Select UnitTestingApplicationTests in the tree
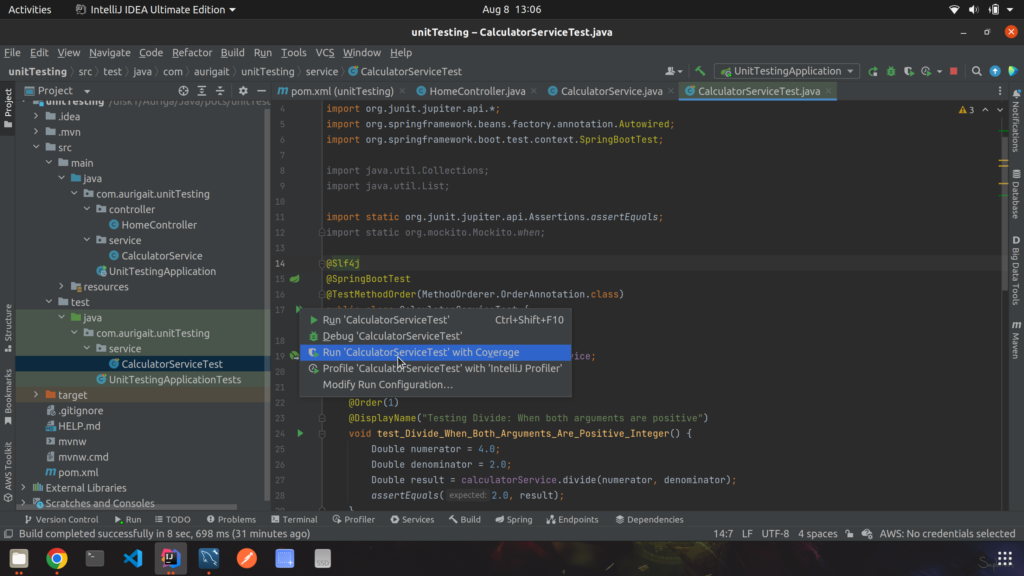1024x576 pixels. [x=174, y=379]
